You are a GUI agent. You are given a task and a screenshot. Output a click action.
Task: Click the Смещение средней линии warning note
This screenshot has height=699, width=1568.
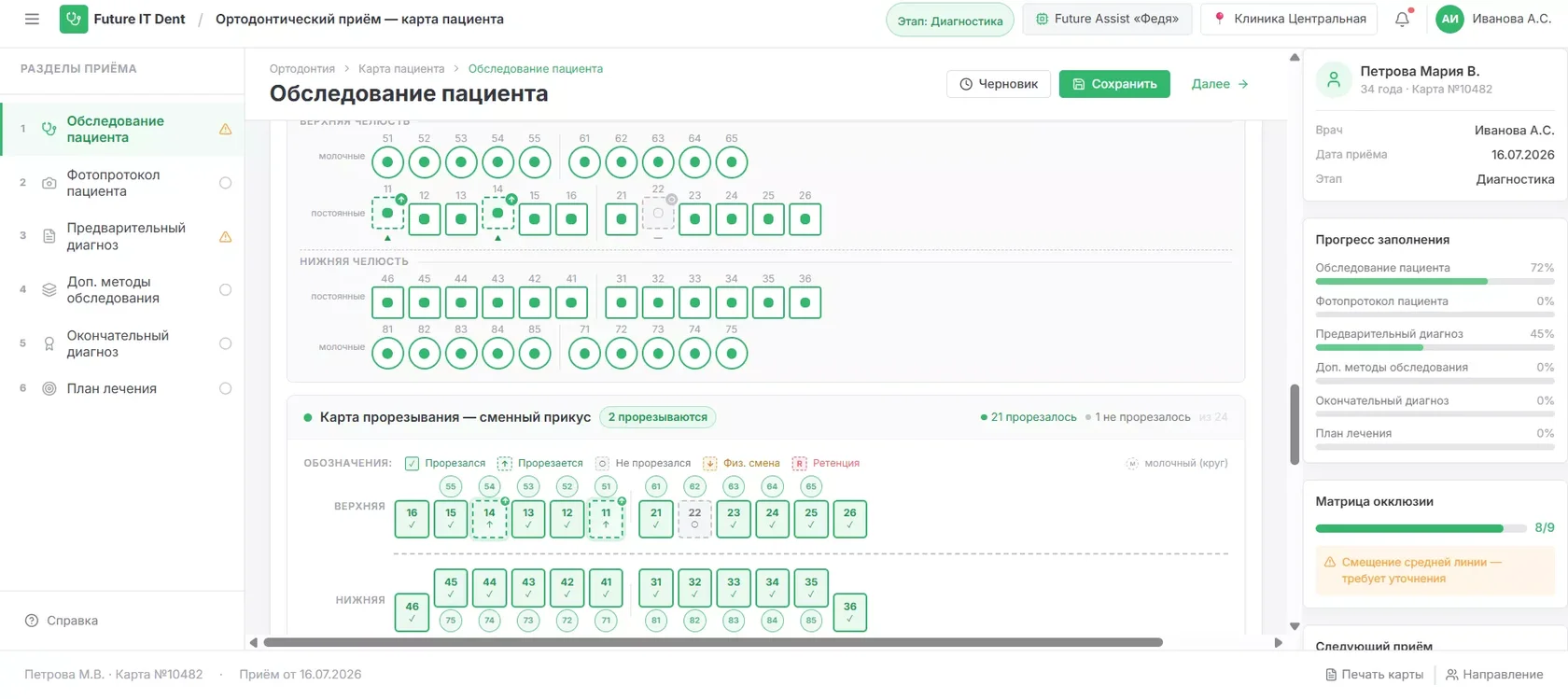click(1435, 570)
